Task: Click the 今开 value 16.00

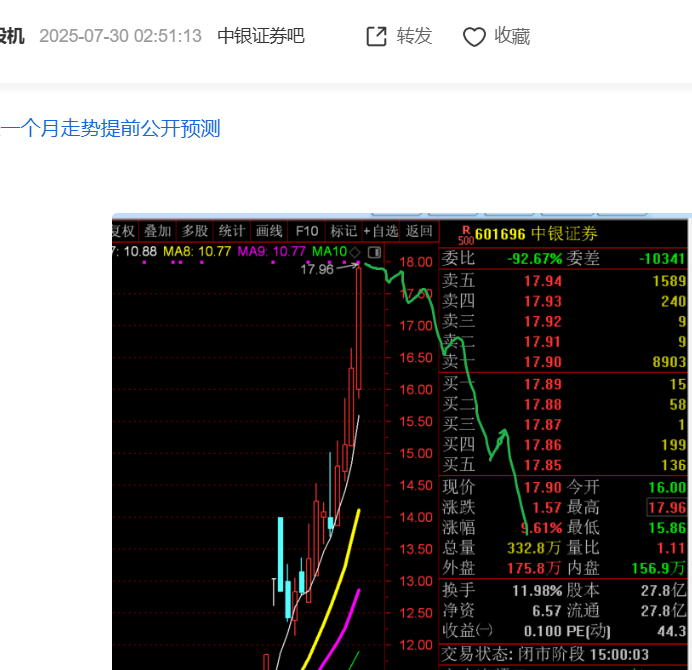Action: pyautogui.click(x=667, y=488)
